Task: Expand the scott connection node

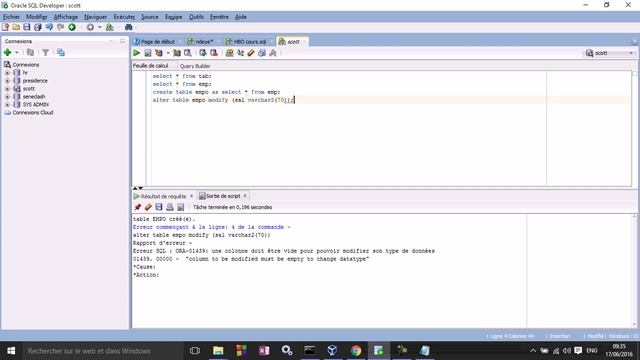Action: [7, 89]
